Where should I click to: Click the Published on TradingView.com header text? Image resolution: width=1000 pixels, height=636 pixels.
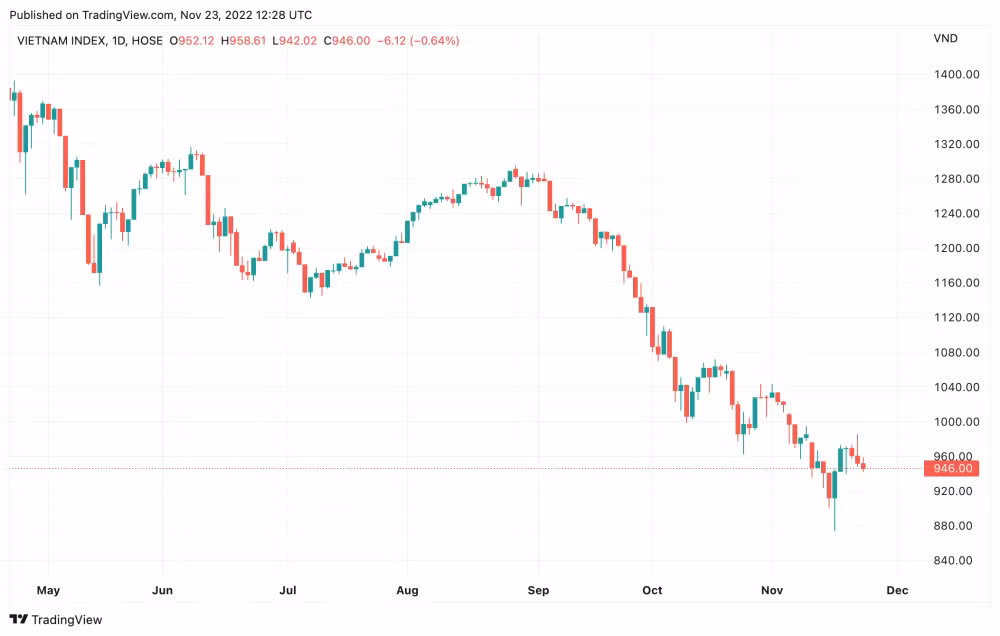point(161,15)
